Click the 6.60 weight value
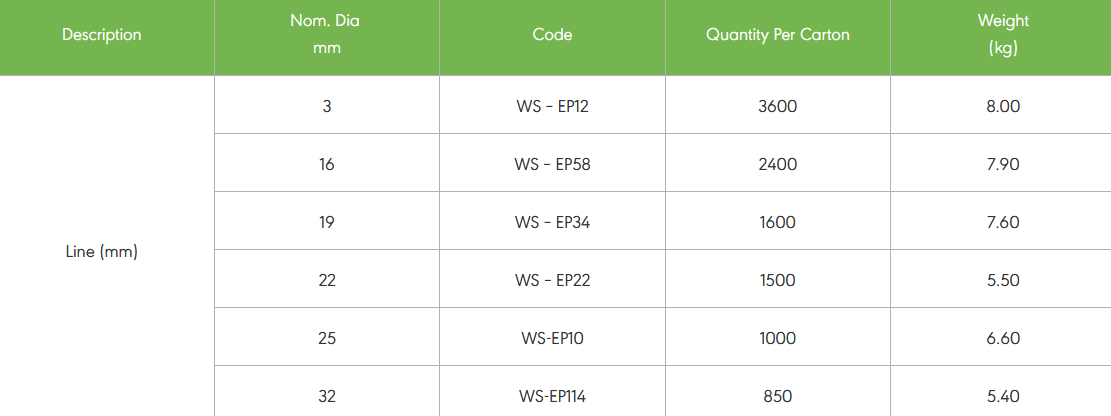1111x416 pixels. [1002, 338]
